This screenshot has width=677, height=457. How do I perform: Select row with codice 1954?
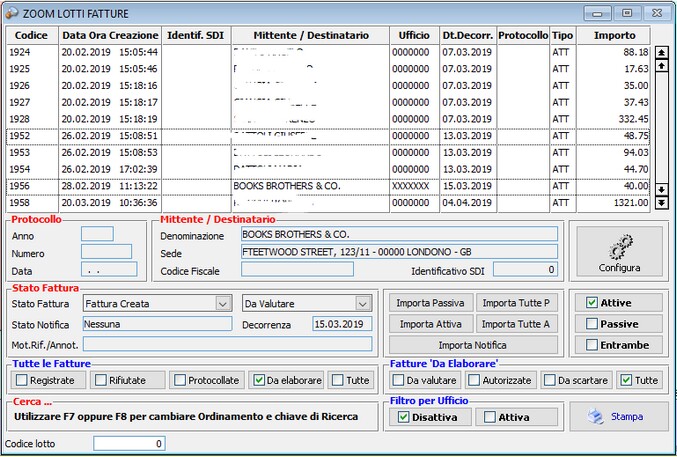(x=328, y=169)
